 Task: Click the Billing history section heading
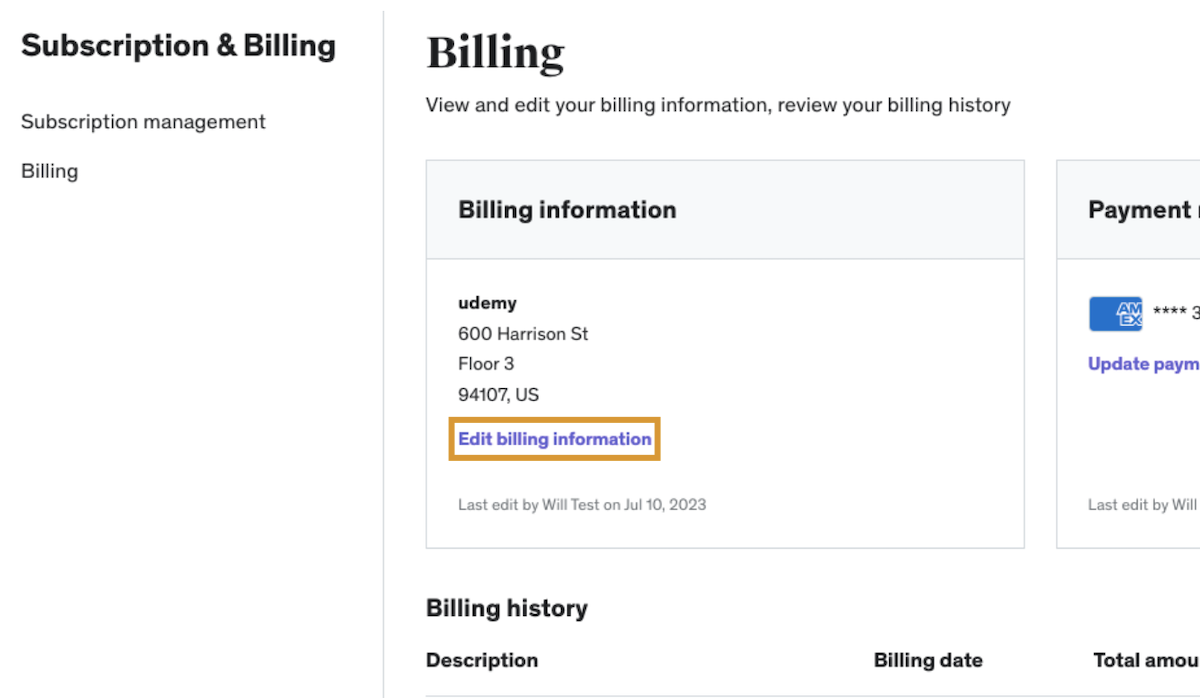coord(506,608)
